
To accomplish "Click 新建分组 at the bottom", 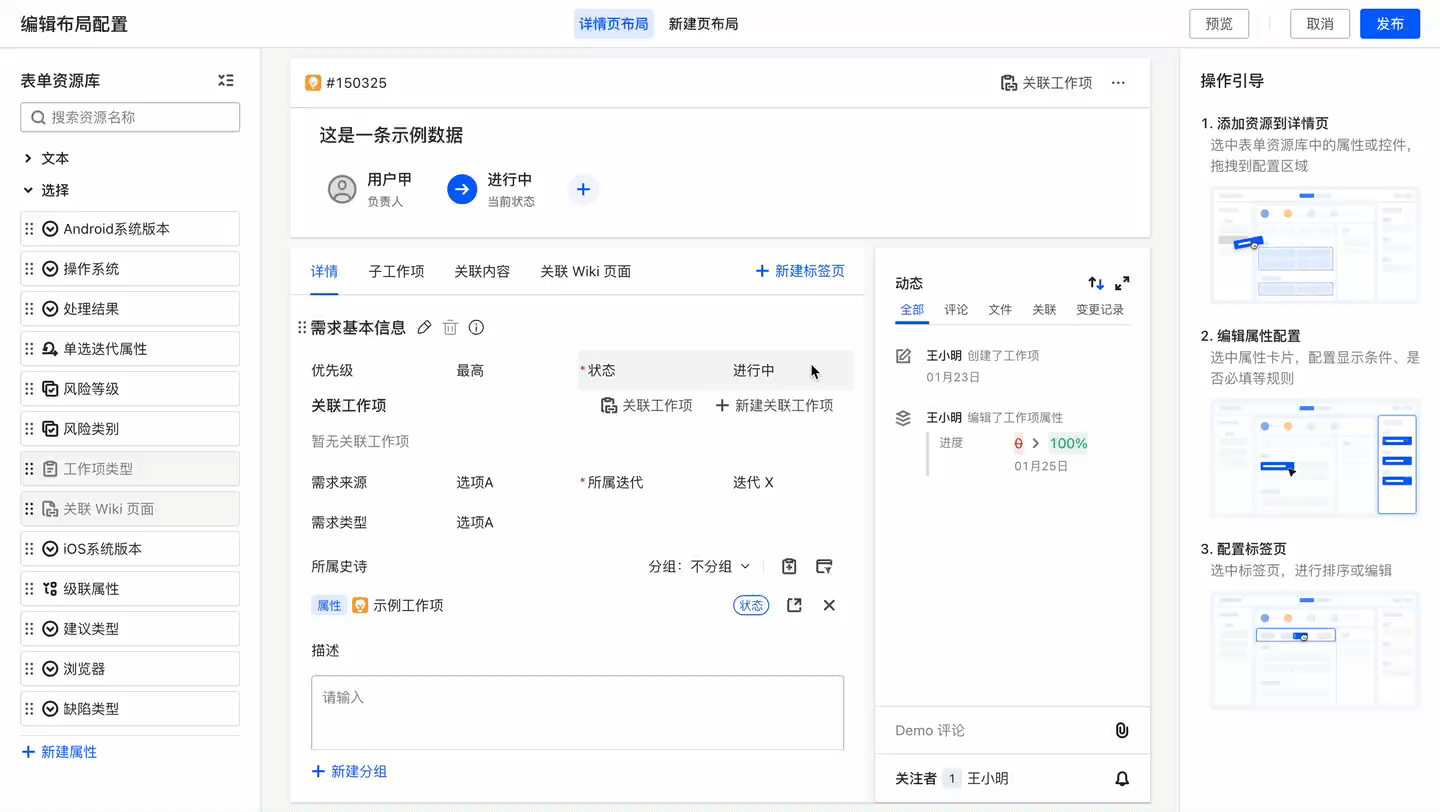I will coord(350,771).
